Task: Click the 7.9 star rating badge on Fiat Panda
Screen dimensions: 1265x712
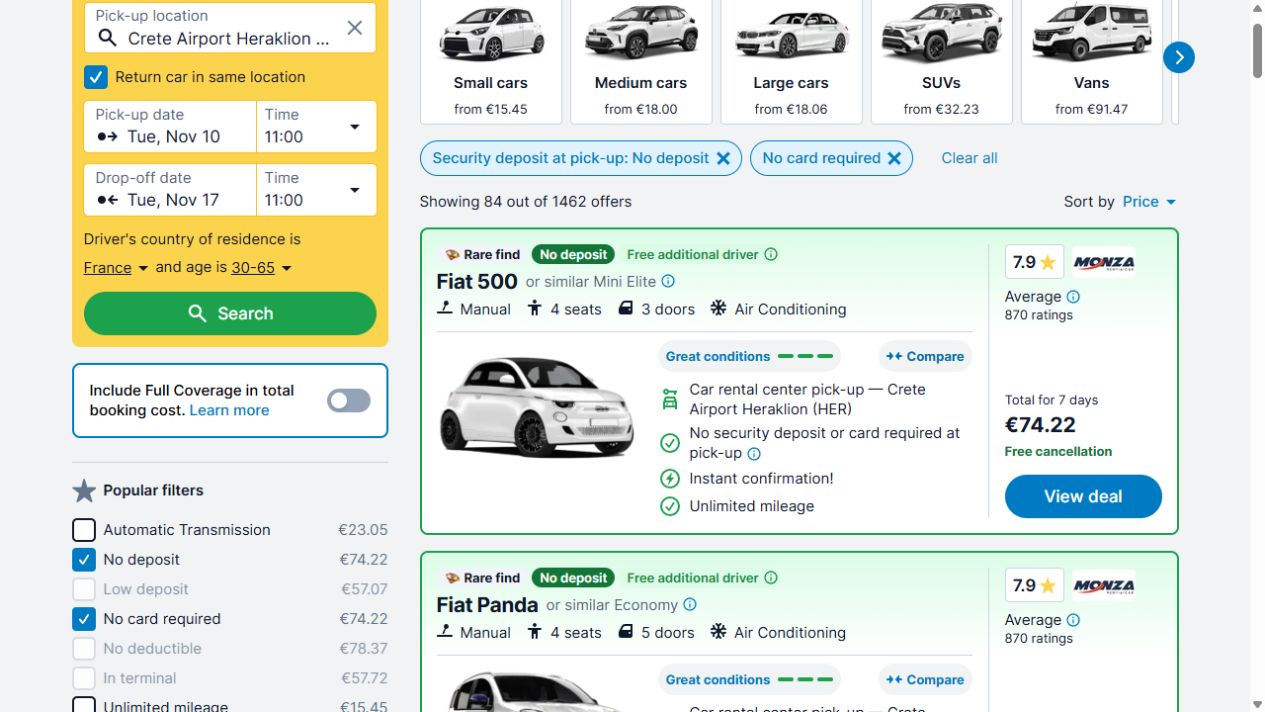Action: [1034, 586]
